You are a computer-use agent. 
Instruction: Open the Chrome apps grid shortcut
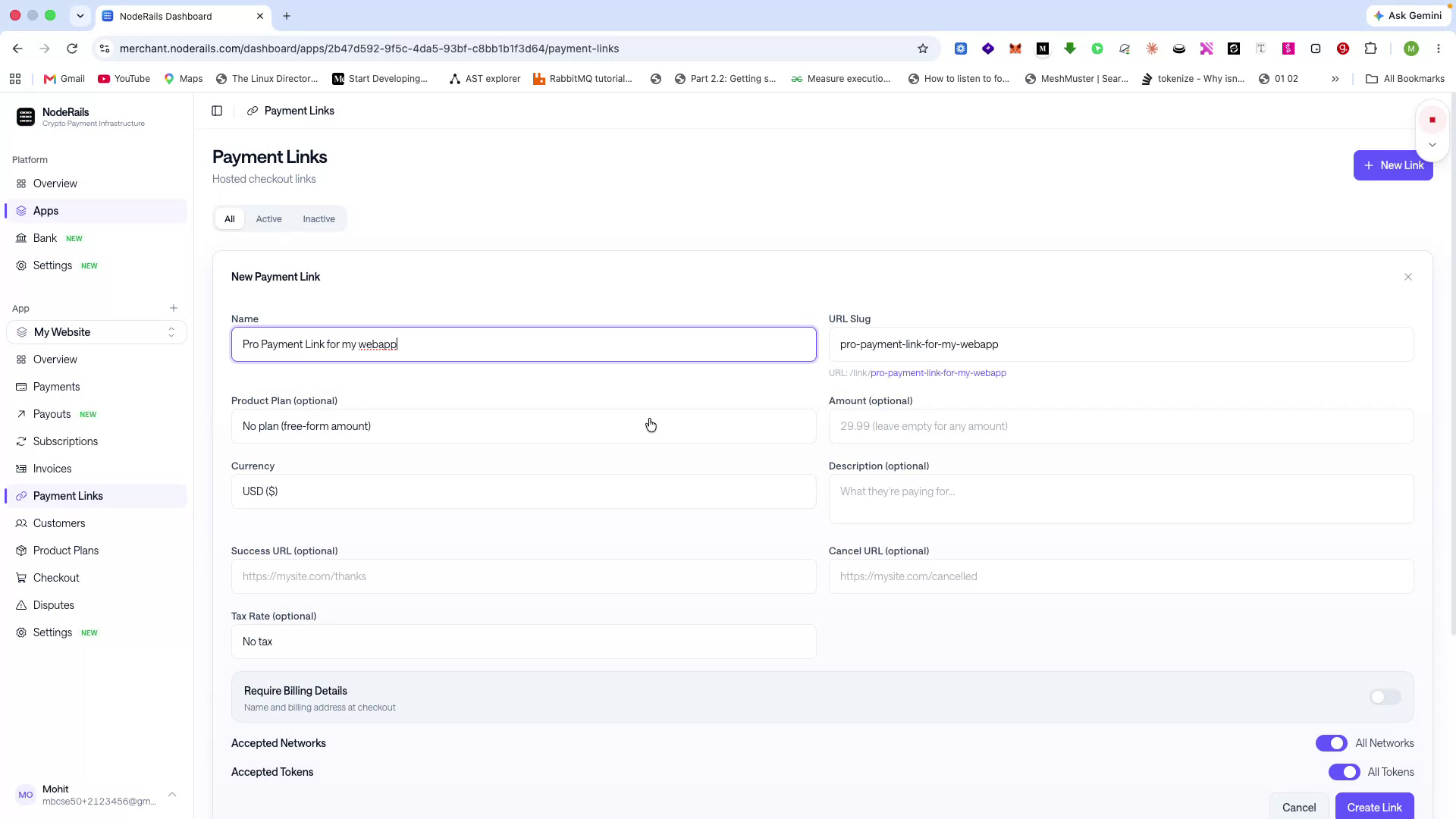(x=15, y=79)
